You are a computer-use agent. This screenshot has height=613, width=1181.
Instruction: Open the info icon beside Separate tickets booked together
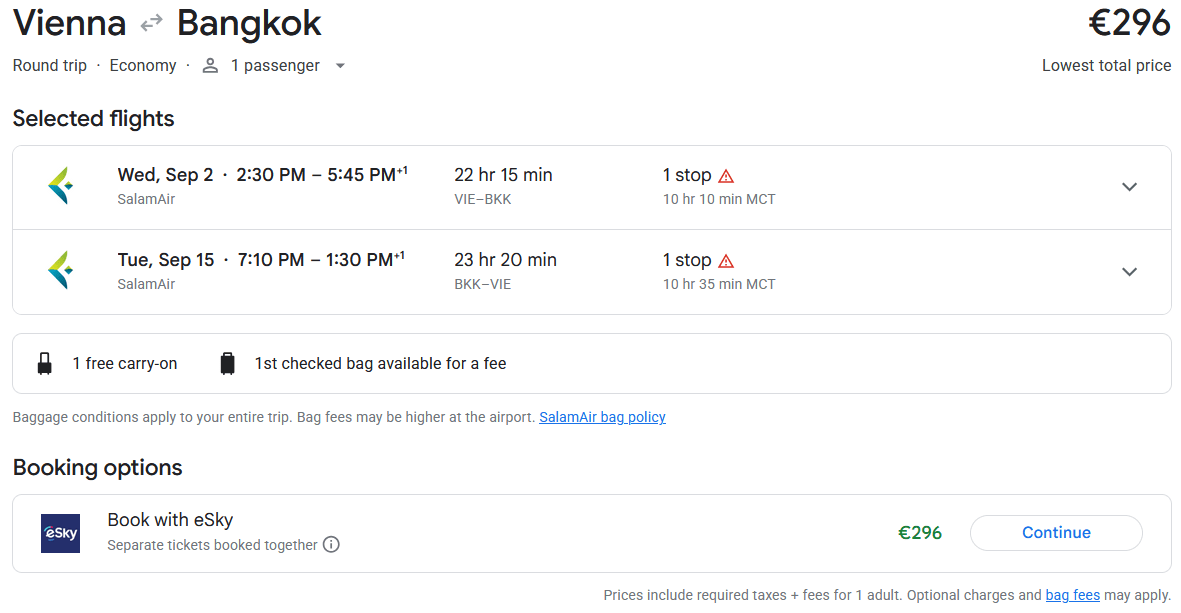(331, 544)
